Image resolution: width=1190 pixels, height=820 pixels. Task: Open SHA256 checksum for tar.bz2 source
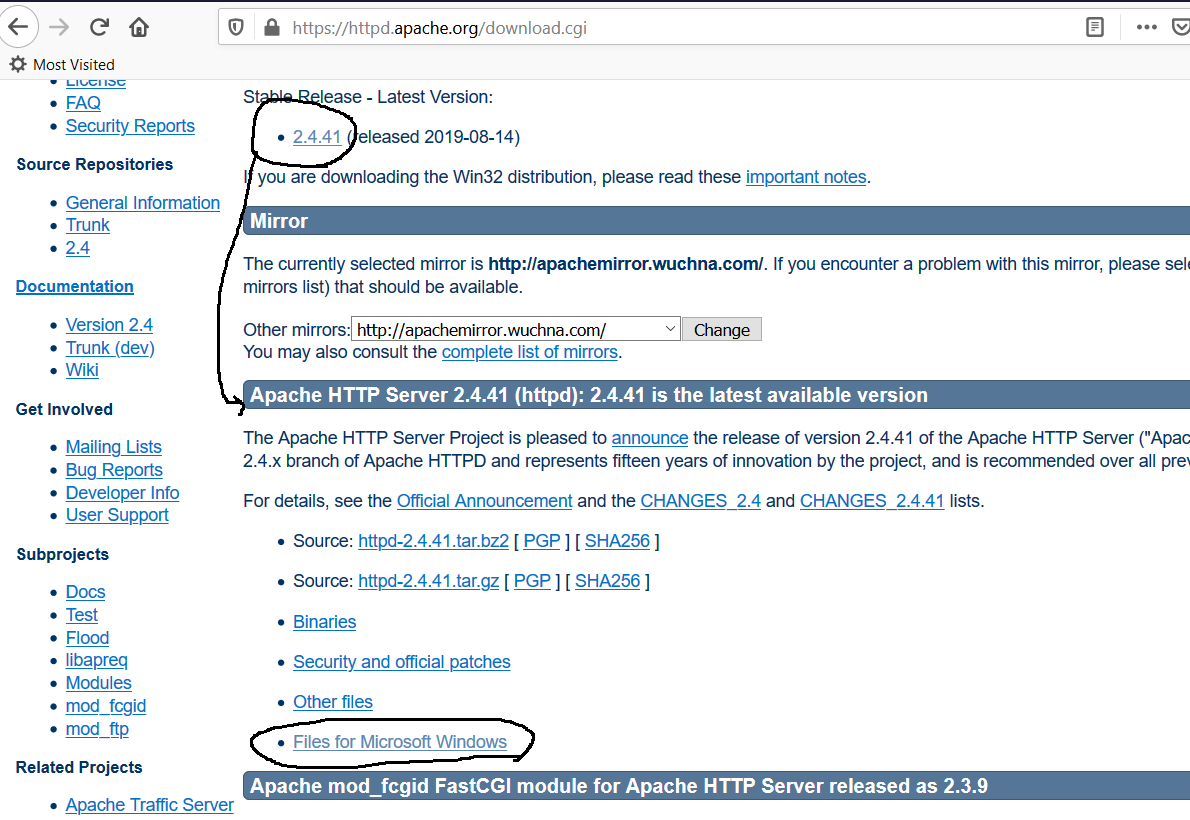pos(617,541)
